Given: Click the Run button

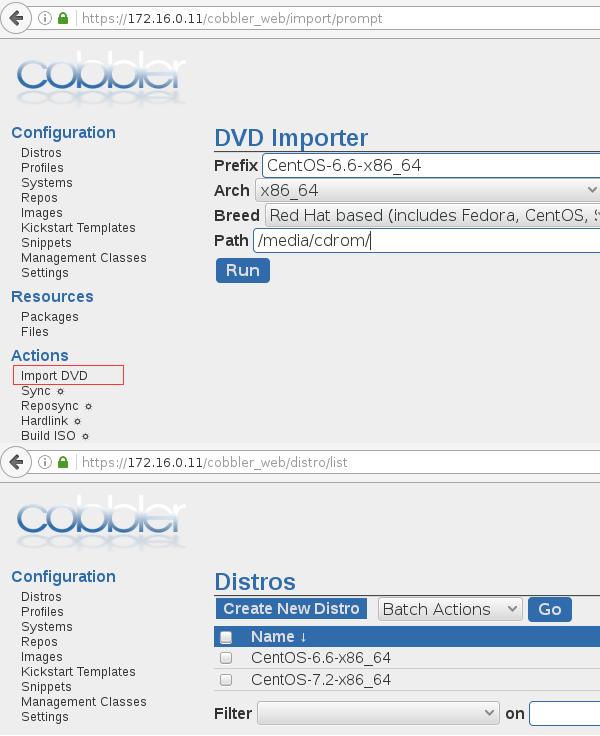Looking at the screenshot, I should tap(243, 270).
